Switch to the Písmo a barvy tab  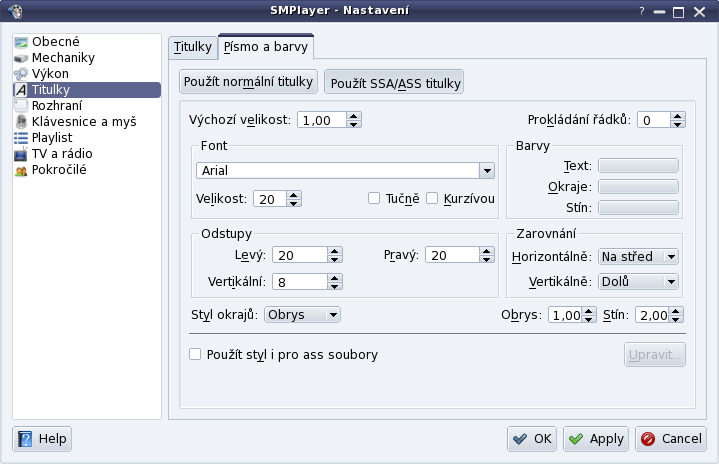coord(266,47)
